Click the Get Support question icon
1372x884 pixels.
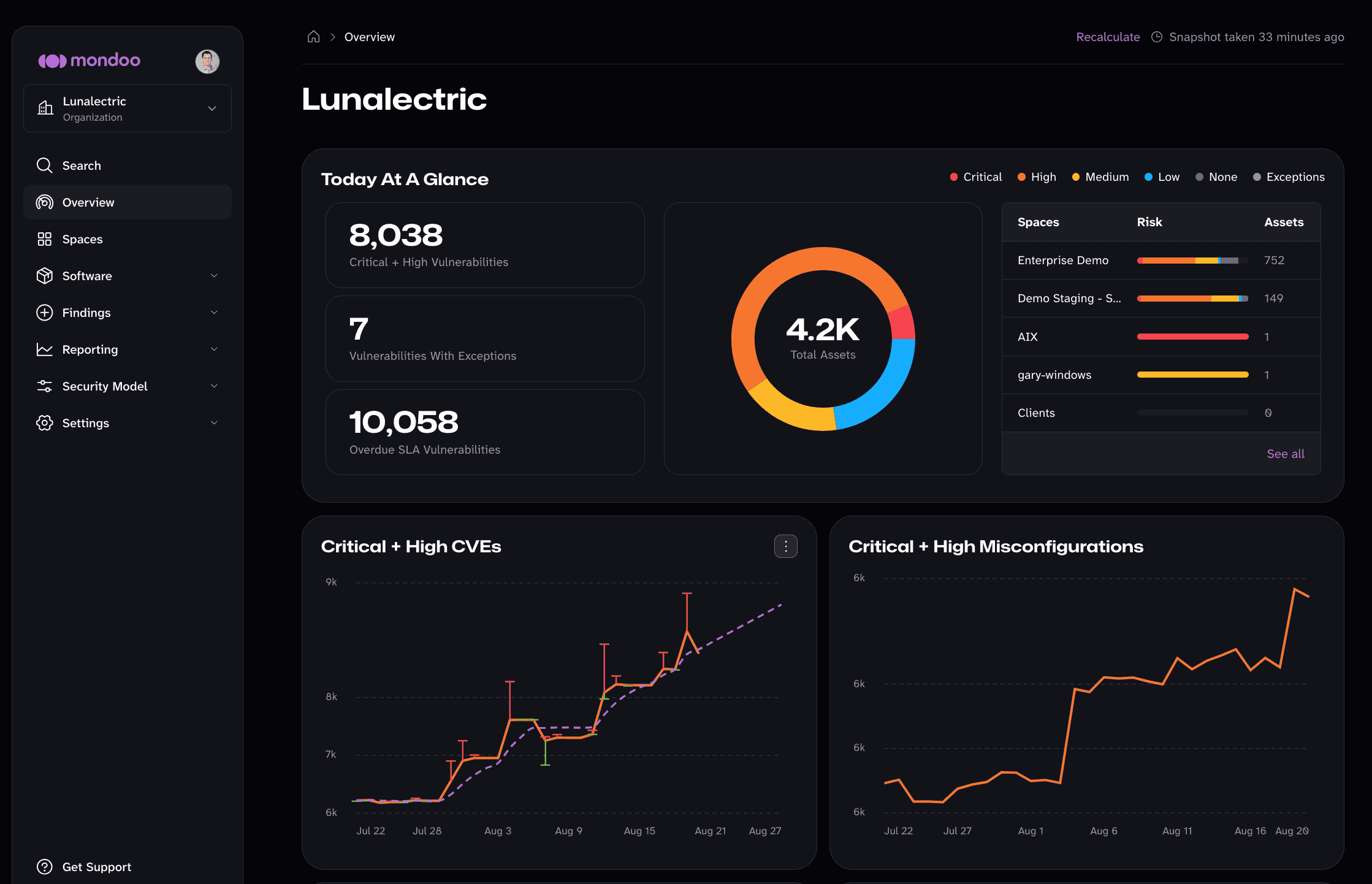pyautogui.click(x=44, y=867)
